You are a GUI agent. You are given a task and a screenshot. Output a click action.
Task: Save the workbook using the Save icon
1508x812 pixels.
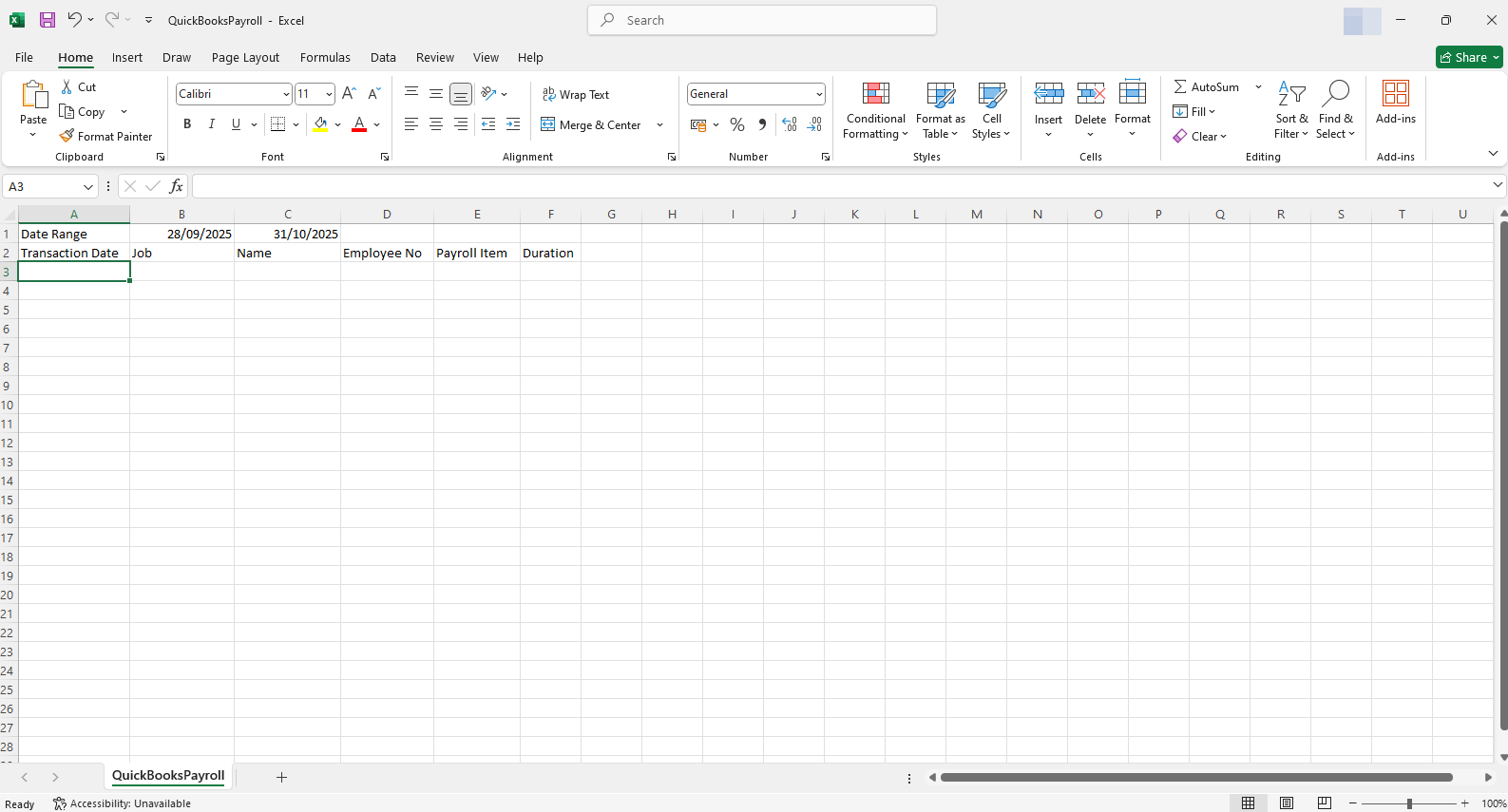point(47,20)
